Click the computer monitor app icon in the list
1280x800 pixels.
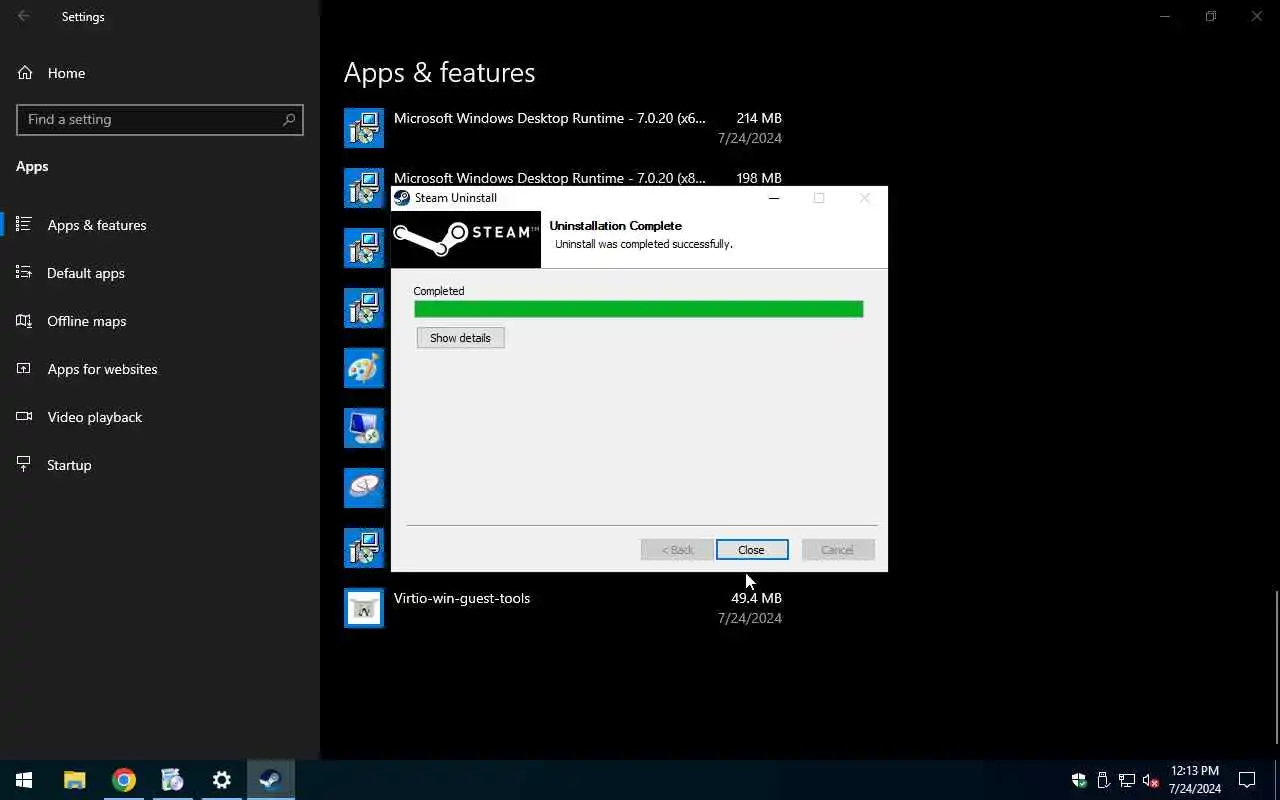tap(364, 428)
